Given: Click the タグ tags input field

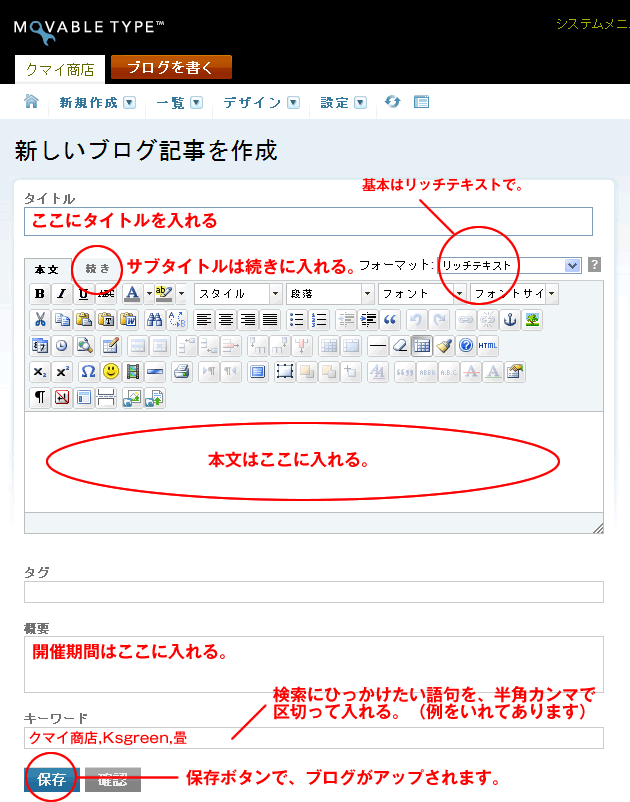Looking at the screenshot, I should (314, 592).
